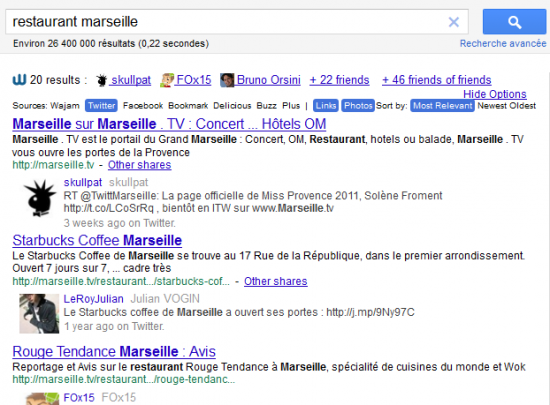
Task: Expand the + 22 friends list
Action: [339, 80]
